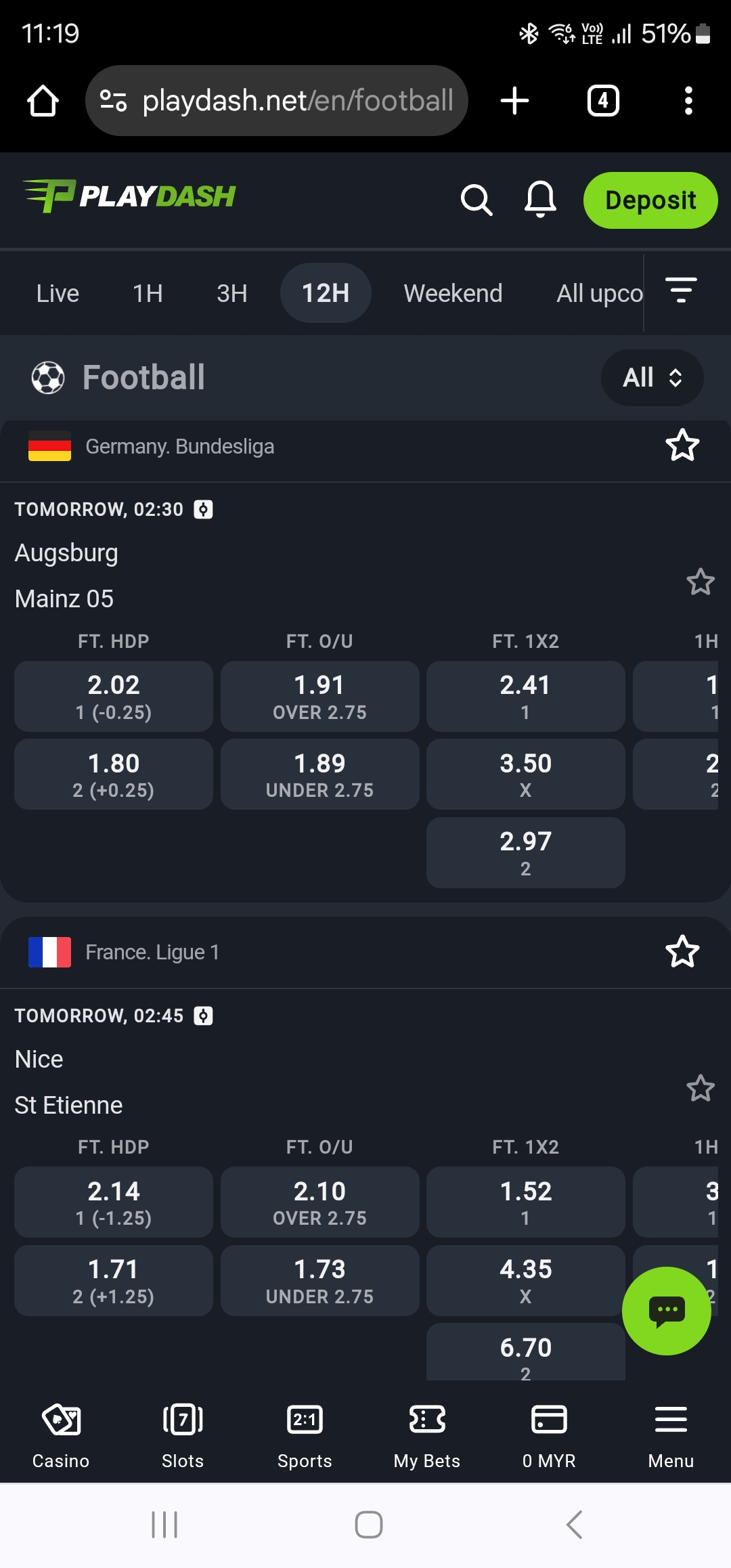Tap the notifications bell icon
The height and width of the screenshot is (1568, 731).
(540, 200)
